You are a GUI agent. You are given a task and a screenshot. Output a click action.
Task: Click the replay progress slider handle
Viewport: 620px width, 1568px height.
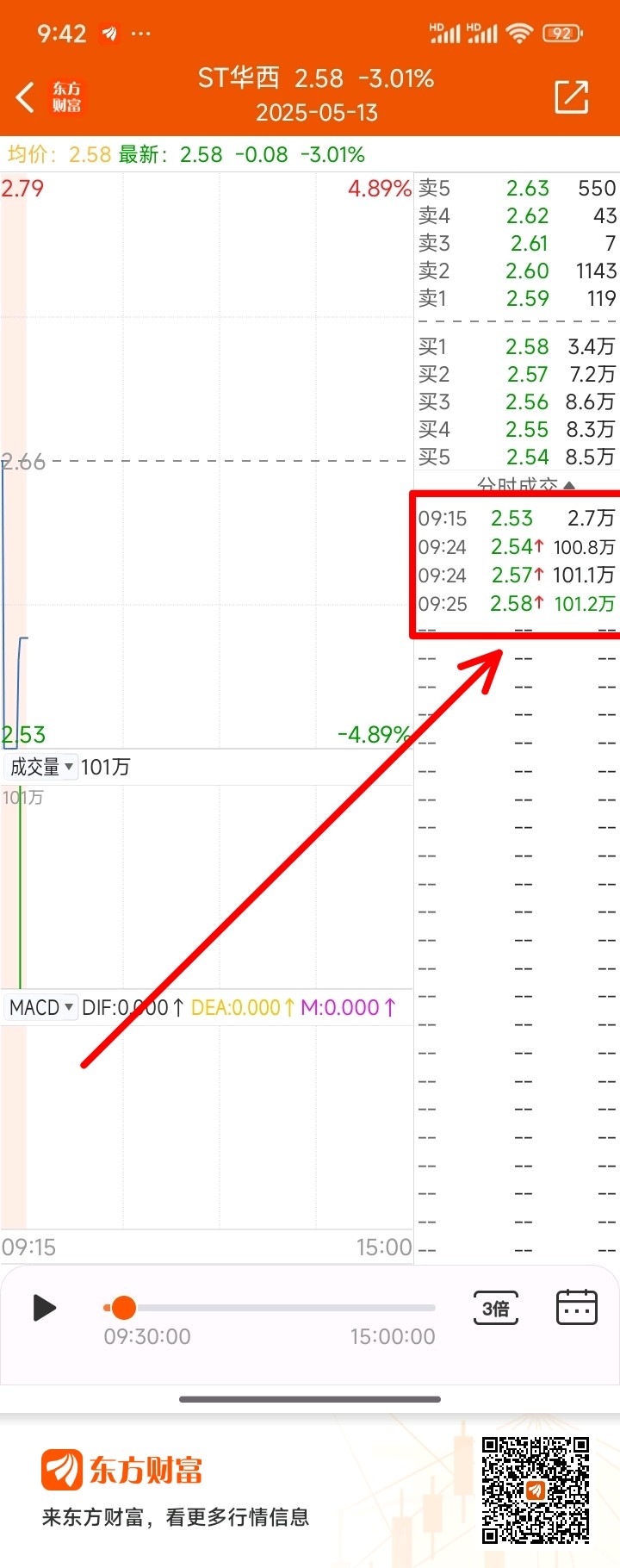124,1307
